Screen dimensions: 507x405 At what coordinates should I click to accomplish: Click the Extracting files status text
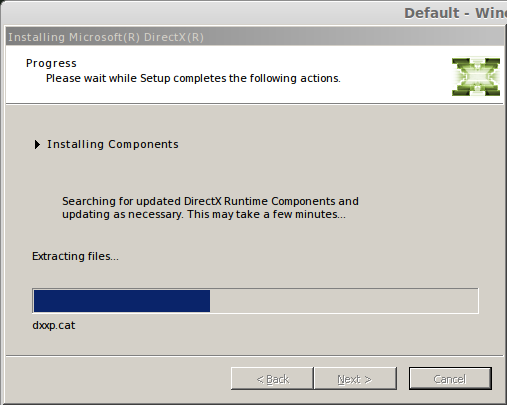point(75,256)
